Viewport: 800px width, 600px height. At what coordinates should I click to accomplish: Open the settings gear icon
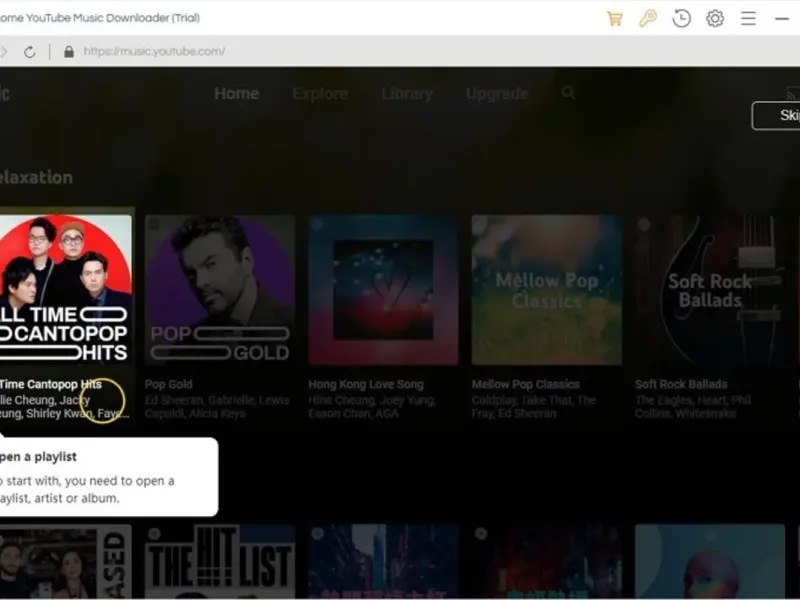point(715,18)
